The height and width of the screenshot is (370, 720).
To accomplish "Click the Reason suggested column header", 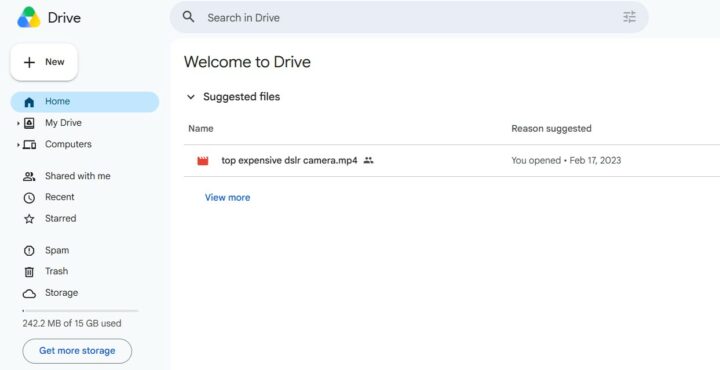I will click(x=551, y=129).
